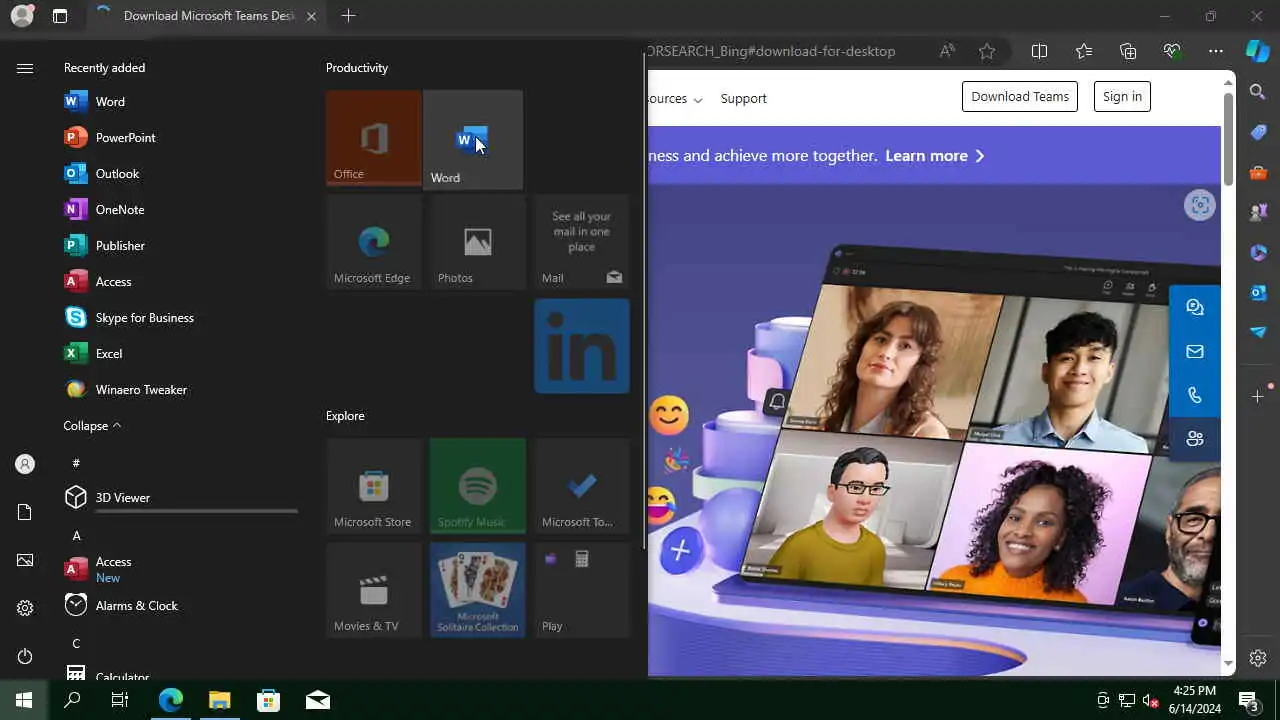Image resolution: width=1280 pixels, height=720 pixels.
Task: Follow the Learn more link
Action: click(x=935, y=156)
